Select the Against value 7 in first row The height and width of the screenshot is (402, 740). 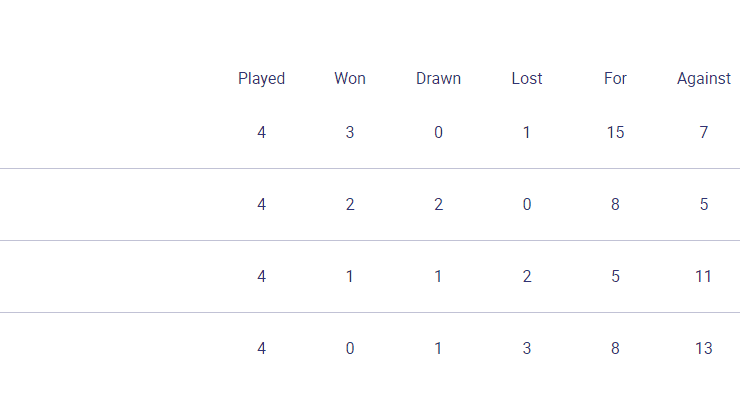tap(704, 132)
